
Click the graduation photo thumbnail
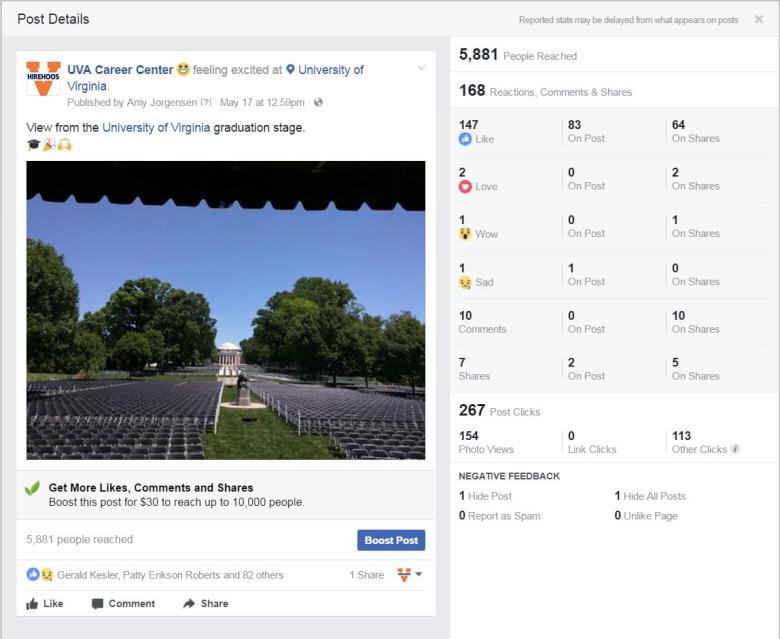click(226, 310)
